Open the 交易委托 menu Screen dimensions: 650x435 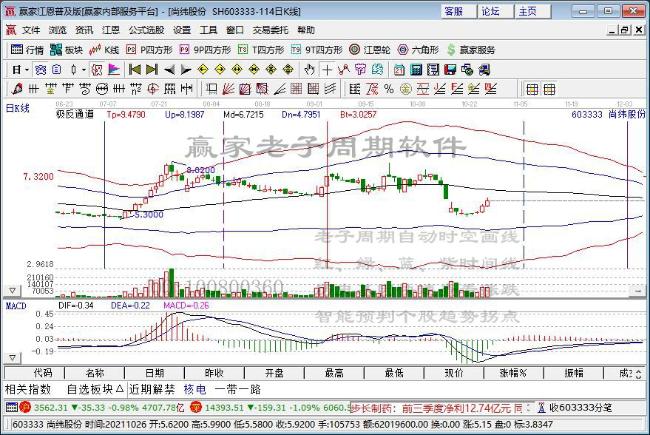pyautogui.click(x=271, y=30)
